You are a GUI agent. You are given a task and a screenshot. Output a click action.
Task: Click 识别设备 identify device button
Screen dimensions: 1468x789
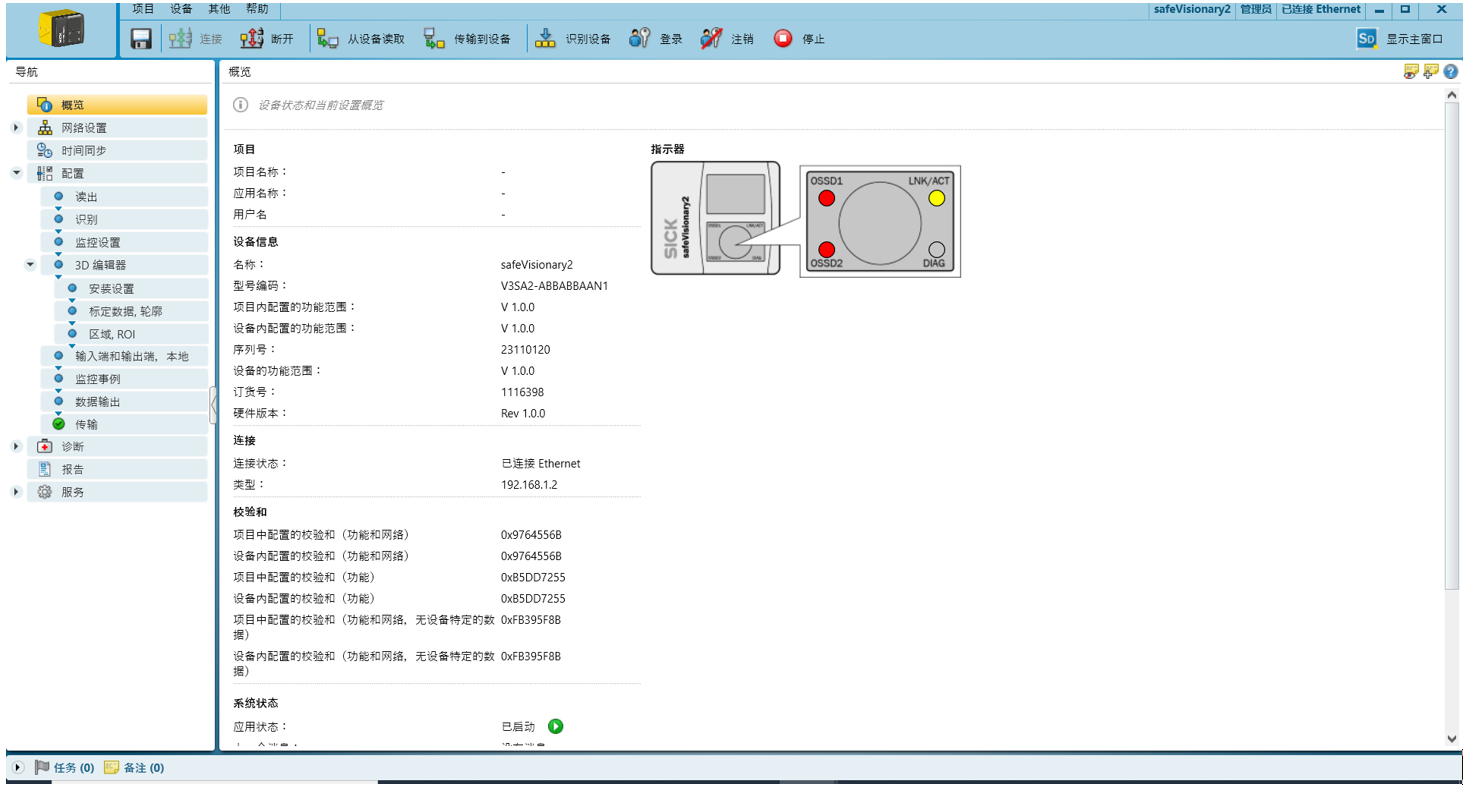pyautogui.click(x=574, y=39)
